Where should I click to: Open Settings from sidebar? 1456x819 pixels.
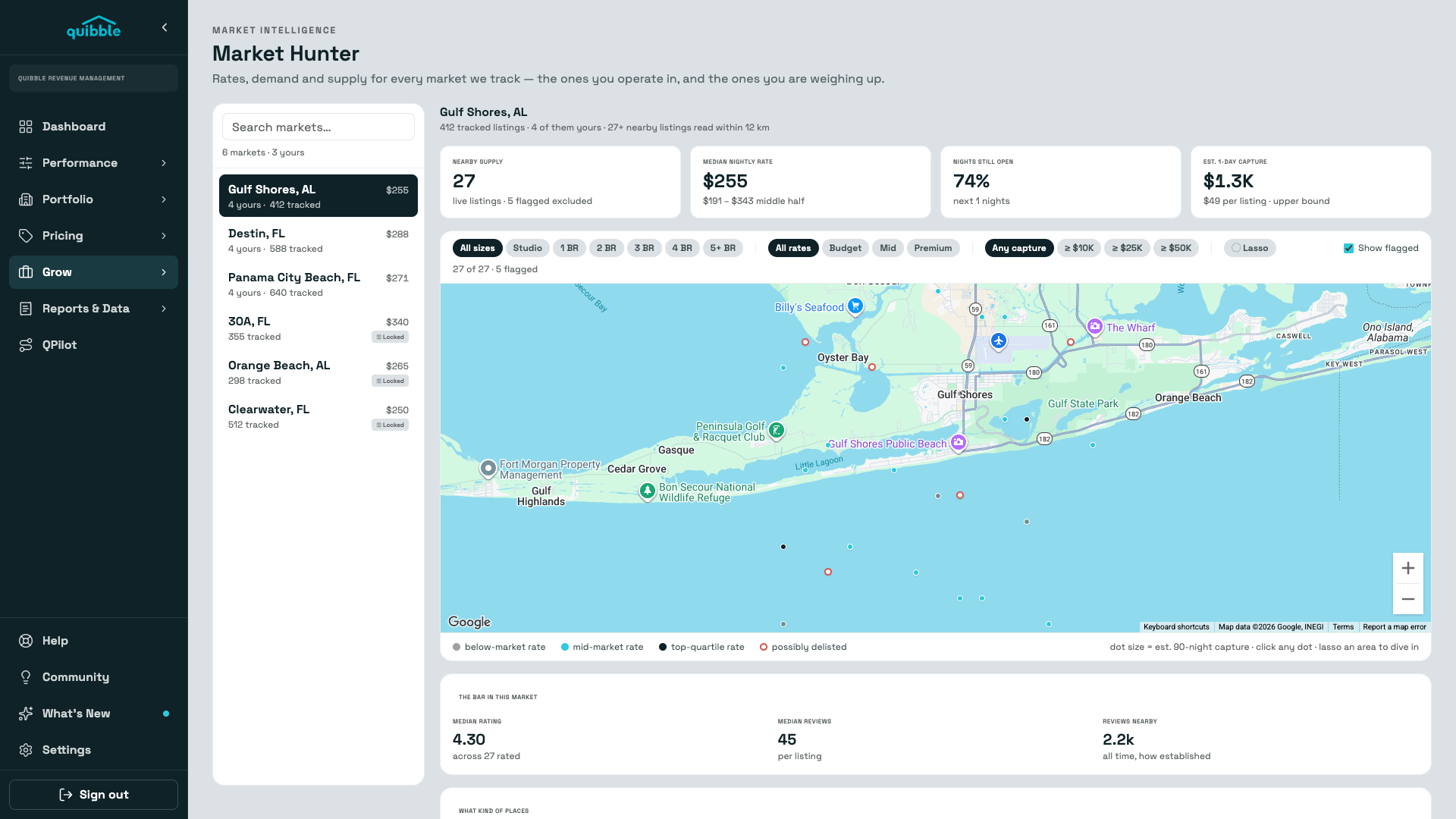click(x=93, y=750)
